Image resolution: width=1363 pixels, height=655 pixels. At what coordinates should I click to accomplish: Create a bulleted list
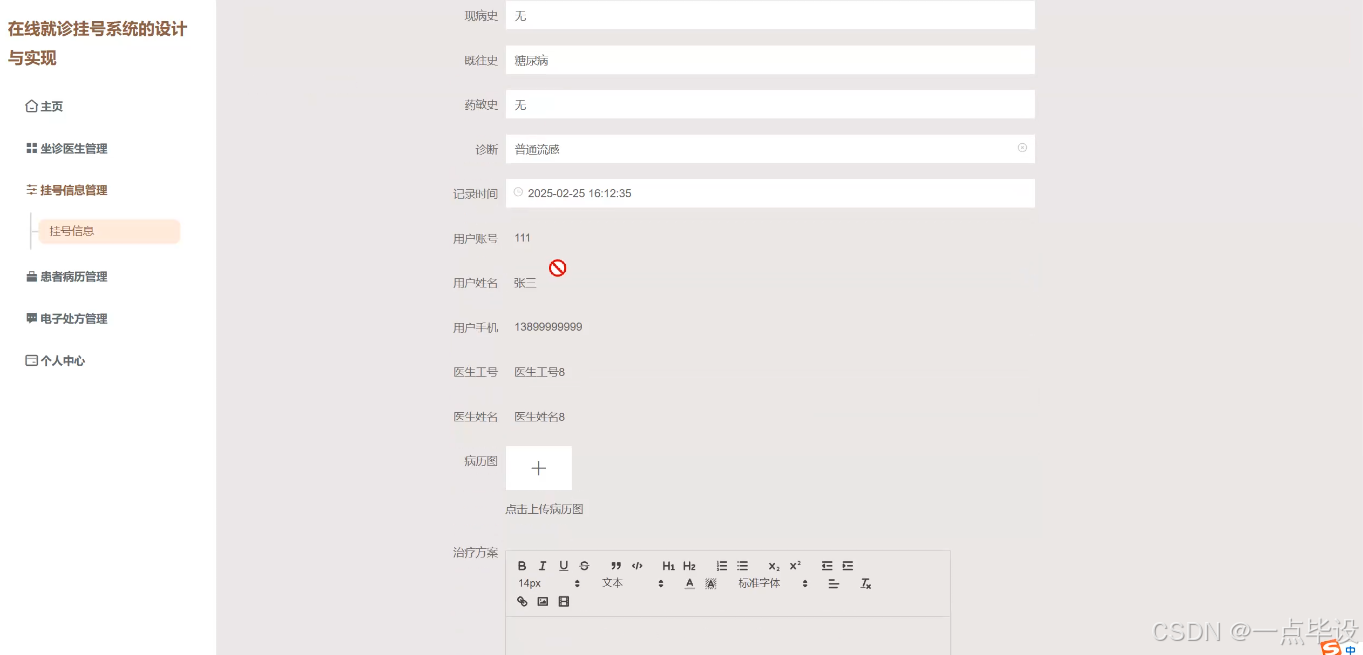point(742,566)
